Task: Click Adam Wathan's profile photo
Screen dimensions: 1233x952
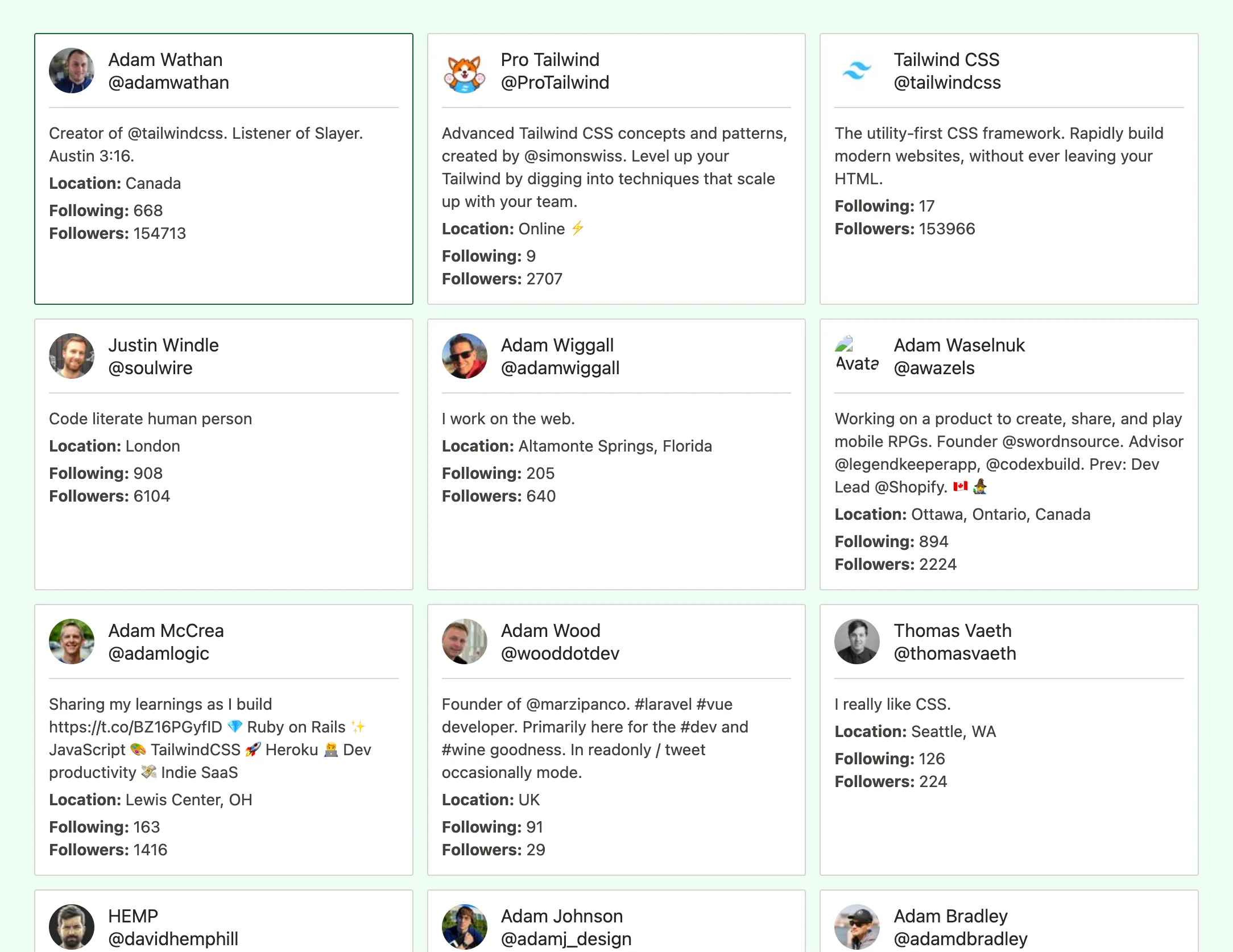Action: tap(72, 71)
